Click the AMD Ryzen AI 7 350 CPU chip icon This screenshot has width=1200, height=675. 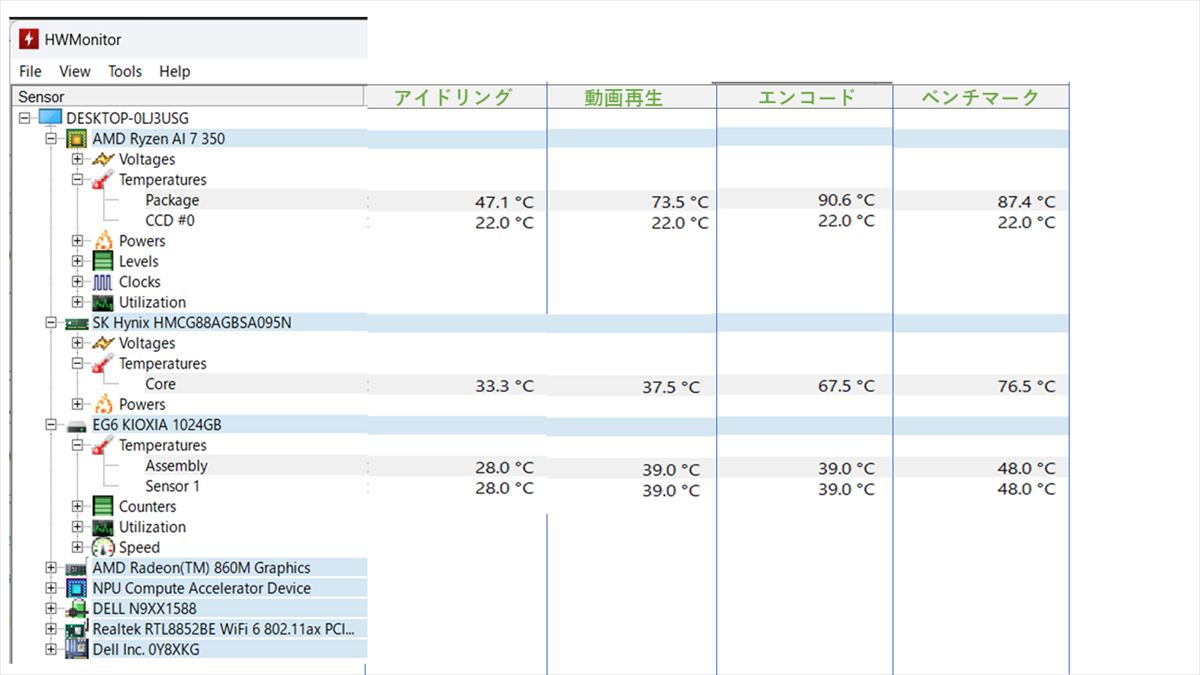(76, 139)
